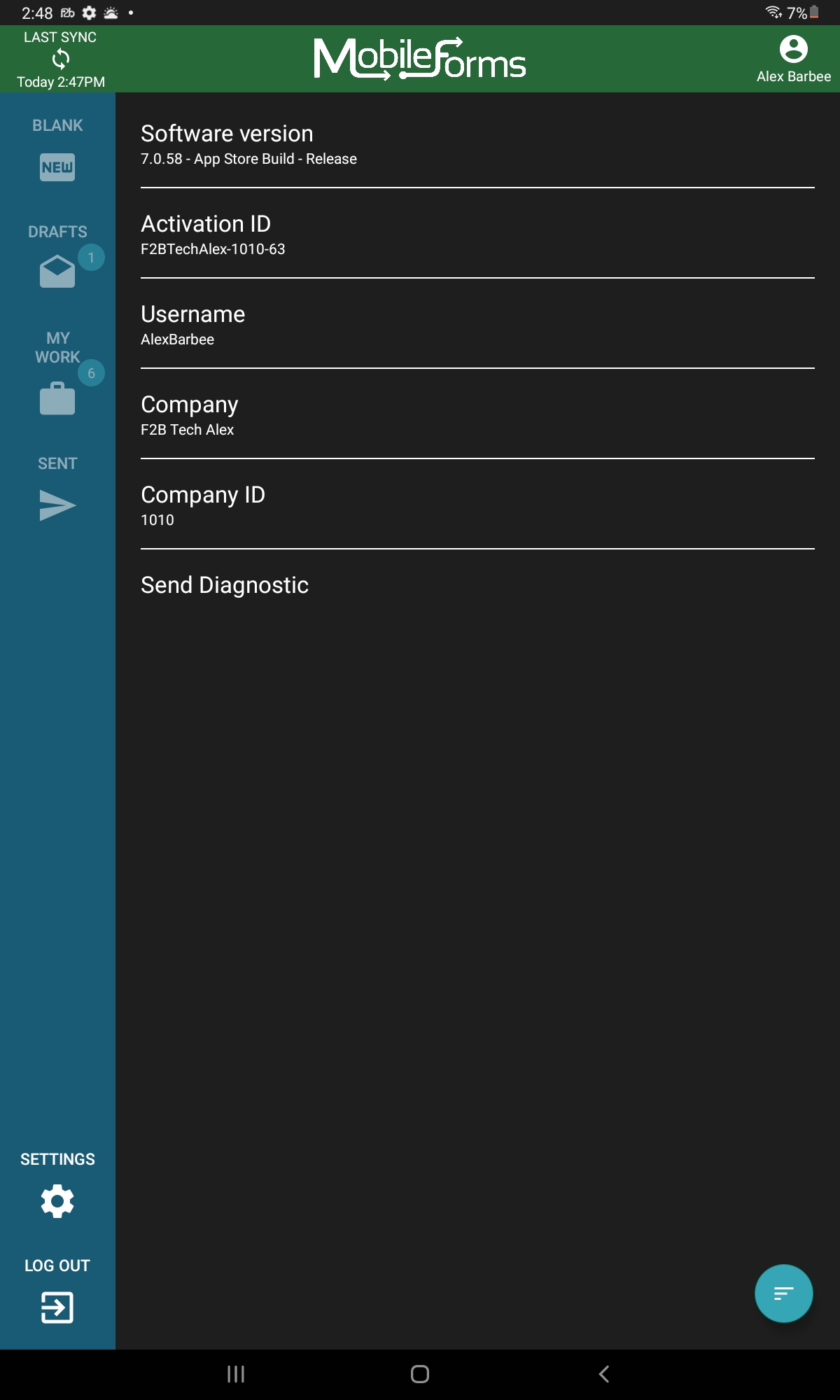Tap the LAST SYNC label

pos(60,37)
